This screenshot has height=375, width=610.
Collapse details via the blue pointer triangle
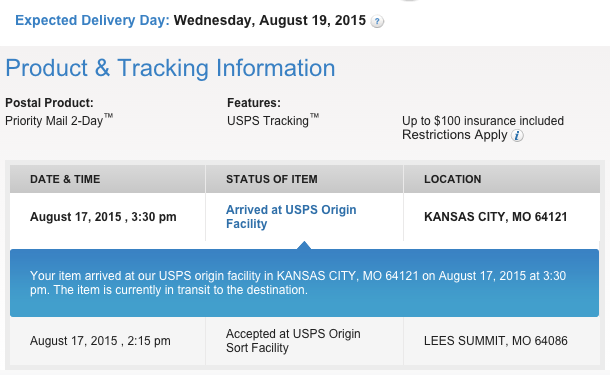[304, 245]
